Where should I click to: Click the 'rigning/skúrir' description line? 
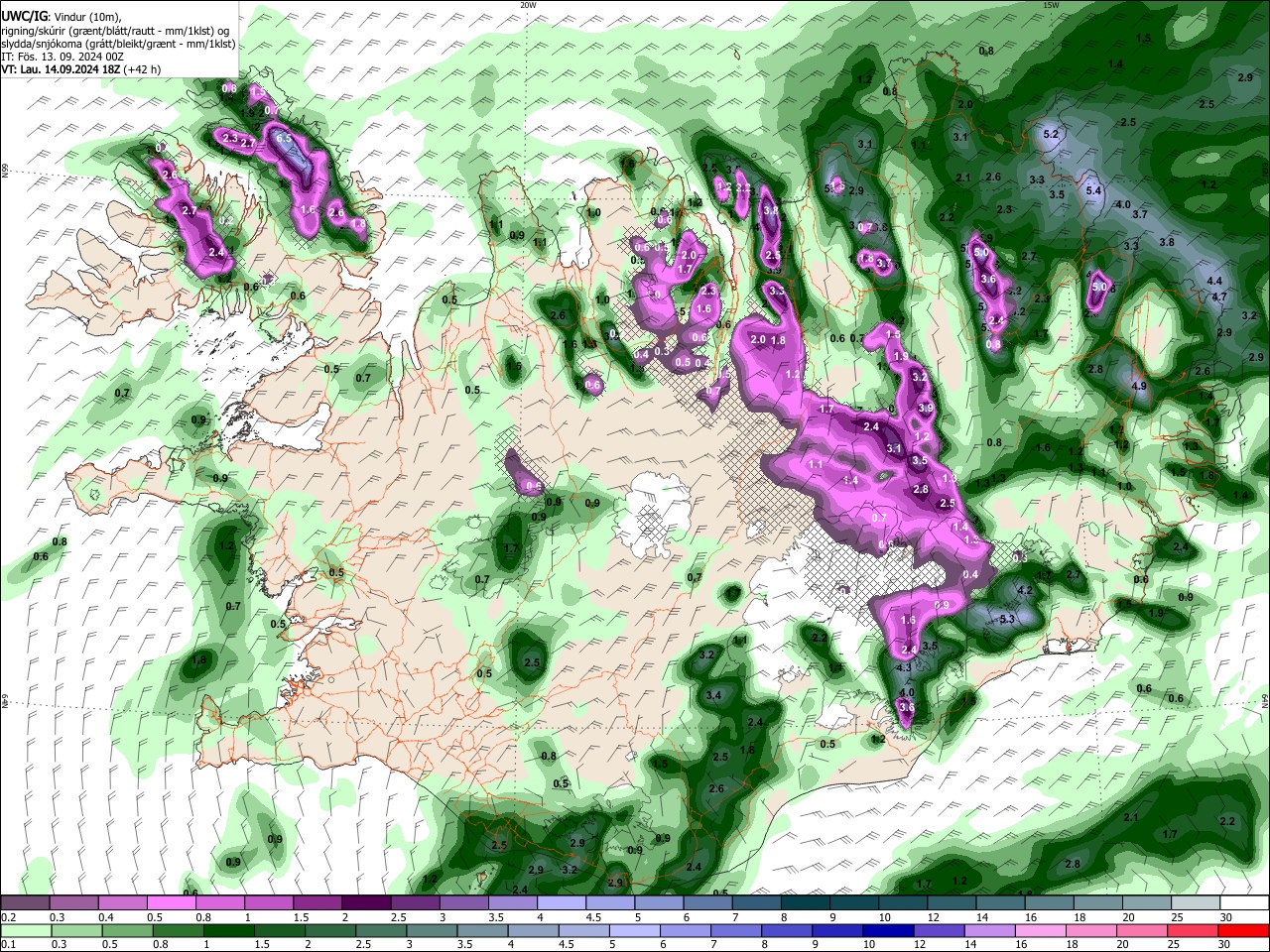(x=117, y=31)
